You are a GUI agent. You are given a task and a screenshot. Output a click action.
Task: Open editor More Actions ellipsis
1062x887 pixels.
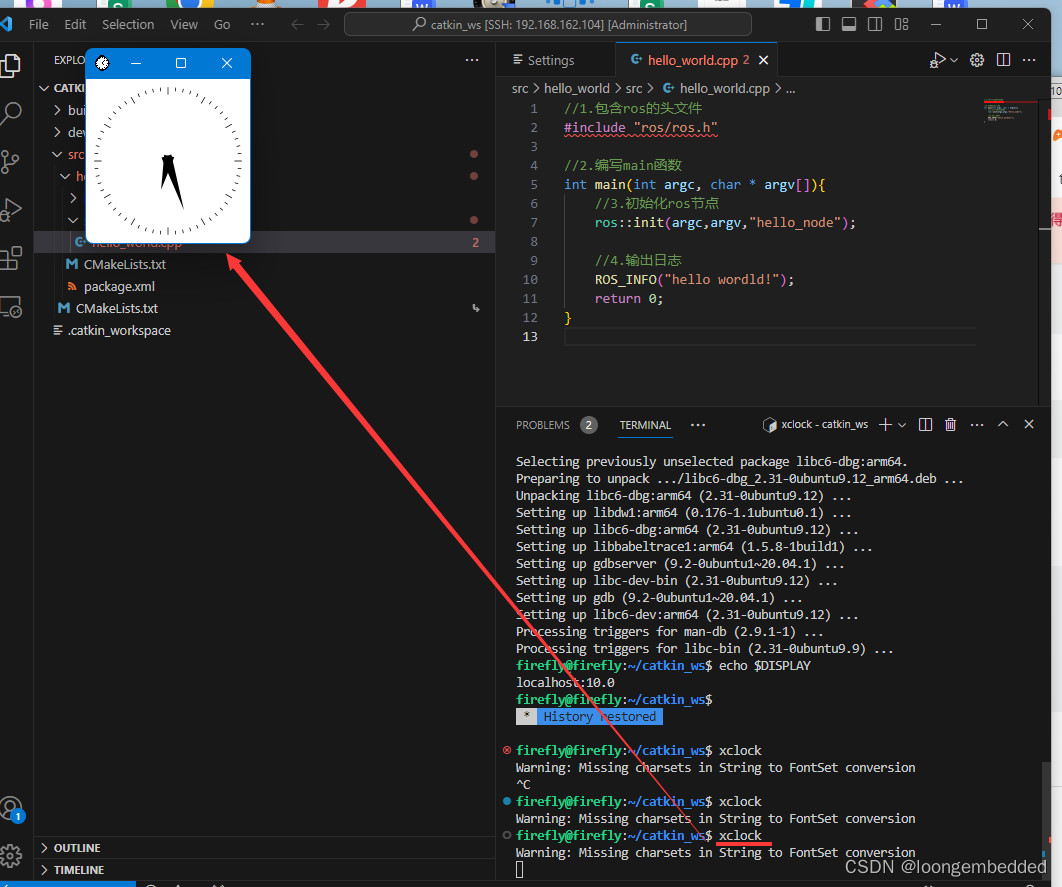[1029, 60]
